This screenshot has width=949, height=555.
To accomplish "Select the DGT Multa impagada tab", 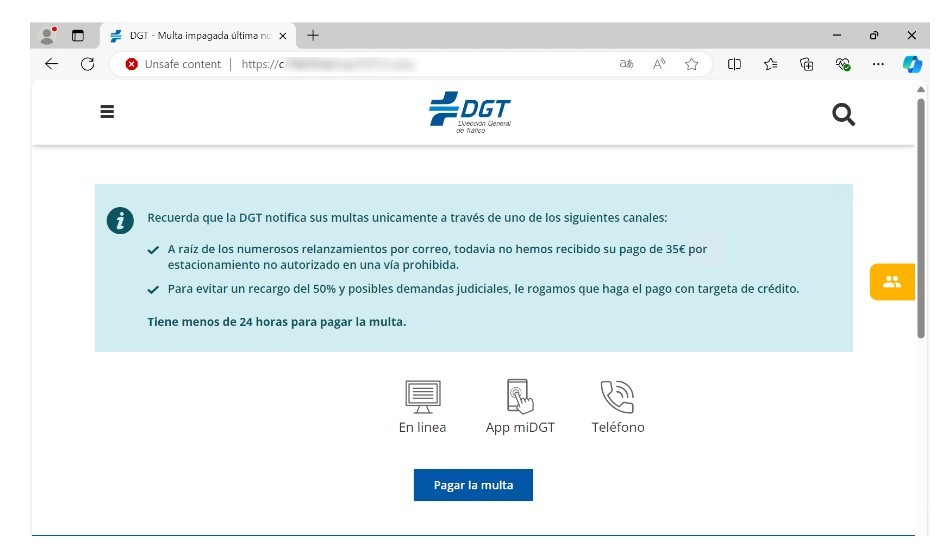I will coord(198,36).
